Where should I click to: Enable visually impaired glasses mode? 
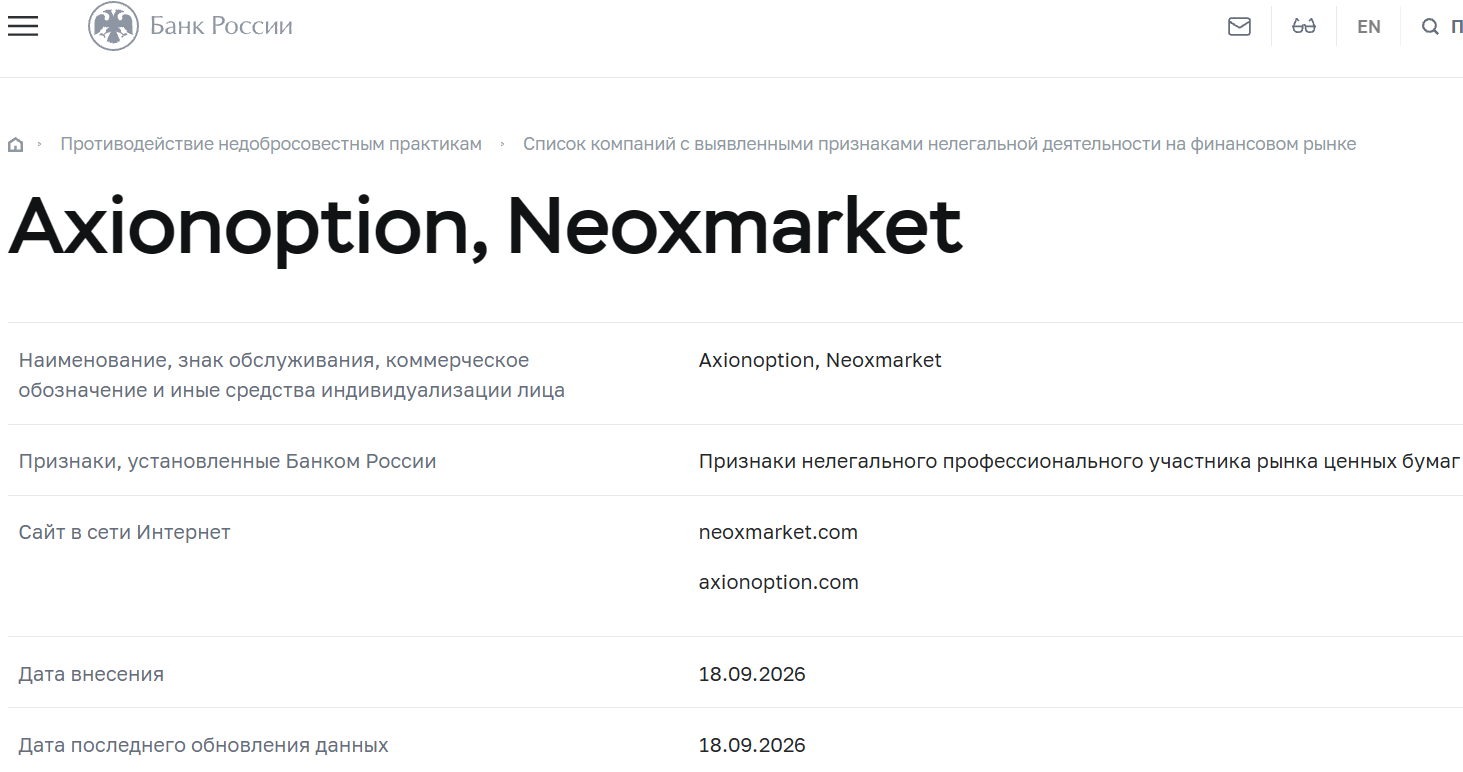[1304, 27]
